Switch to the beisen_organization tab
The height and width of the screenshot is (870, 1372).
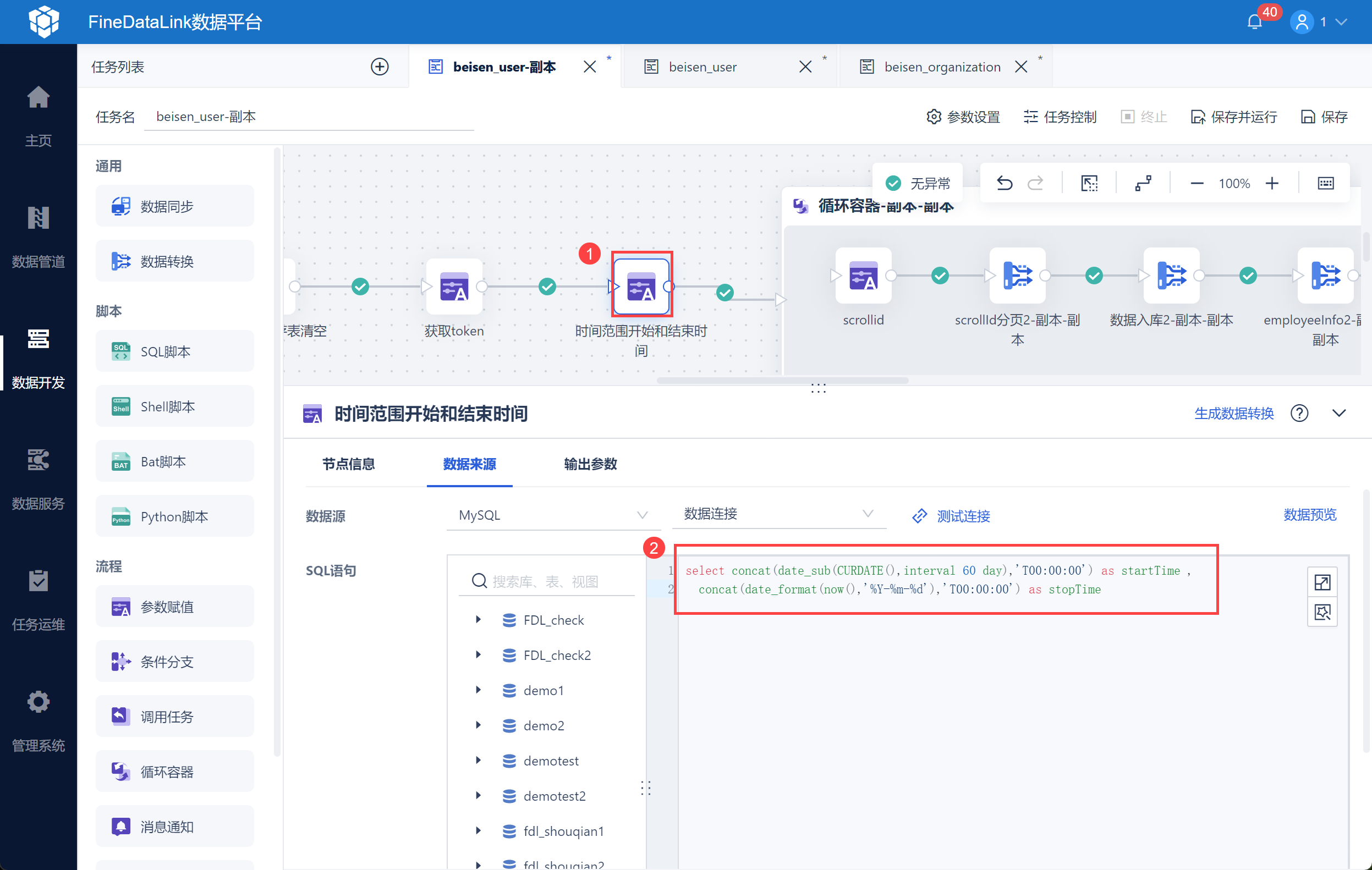pyautogui.click(x=942, y=67)
